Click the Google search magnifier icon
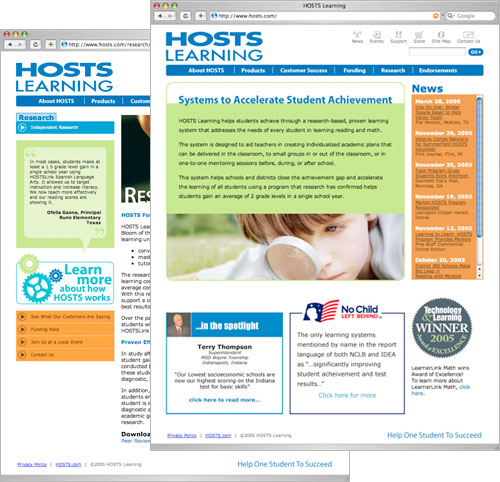The width and height of the screenshot is (500, 482). [x=450, y=16]
